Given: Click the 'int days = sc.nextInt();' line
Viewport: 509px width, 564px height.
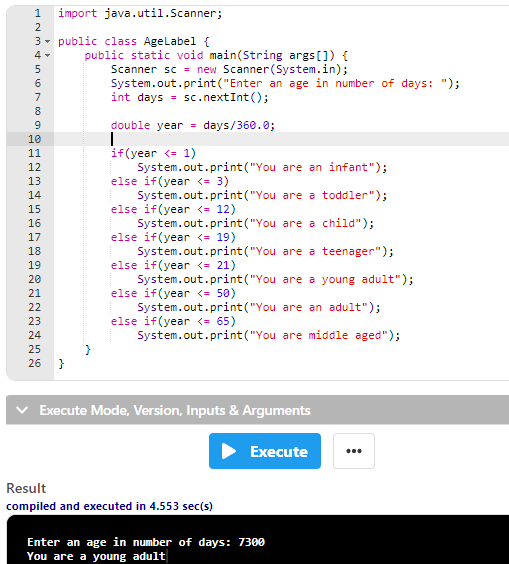Looking at the screenshot, I should point(190,97).
